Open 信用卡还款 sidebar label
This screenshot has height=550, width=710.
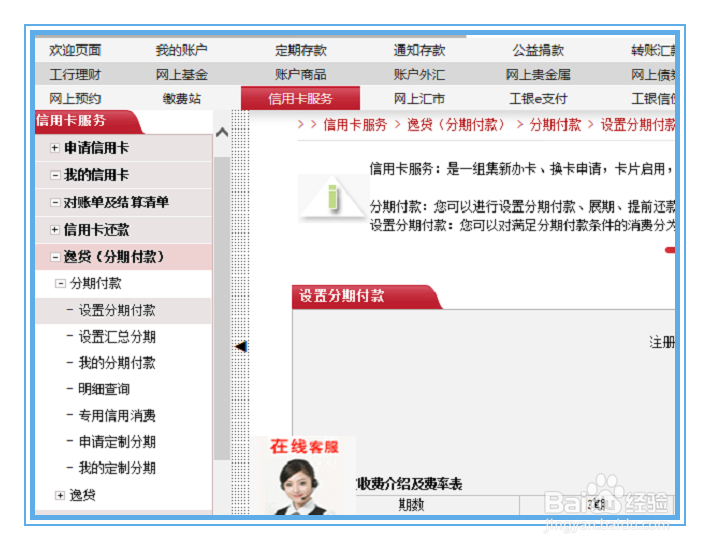[96, 230]
